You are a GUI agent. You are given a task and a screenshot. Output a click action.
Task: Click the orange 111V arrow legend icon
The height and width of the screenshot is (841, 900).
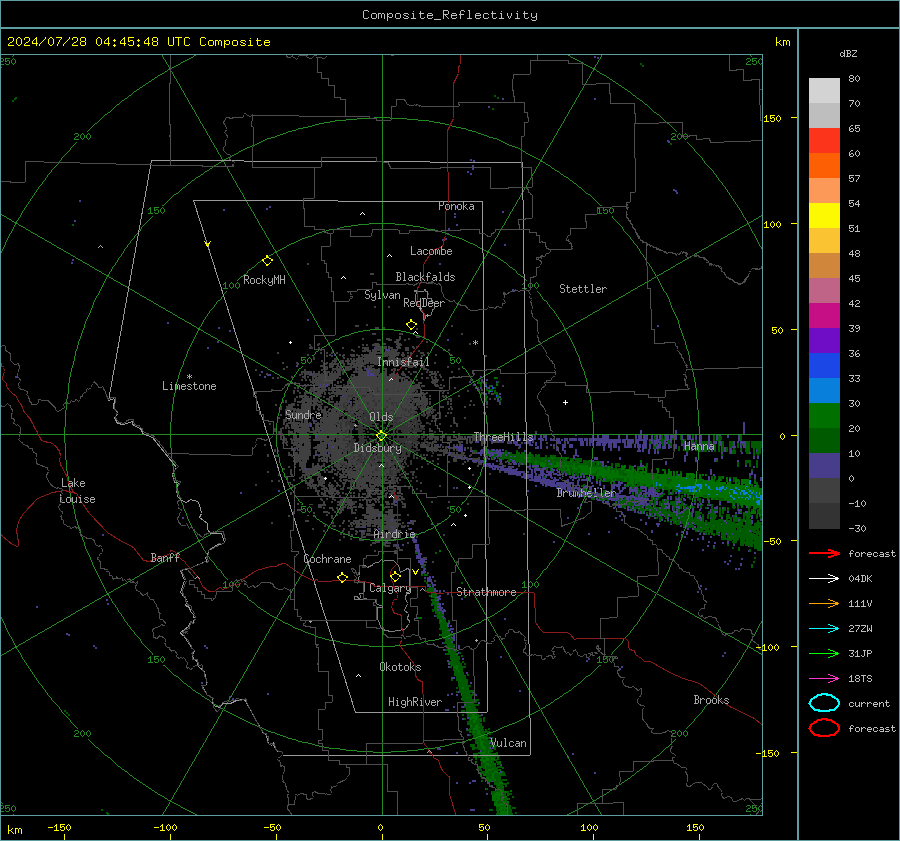(824, 603)
